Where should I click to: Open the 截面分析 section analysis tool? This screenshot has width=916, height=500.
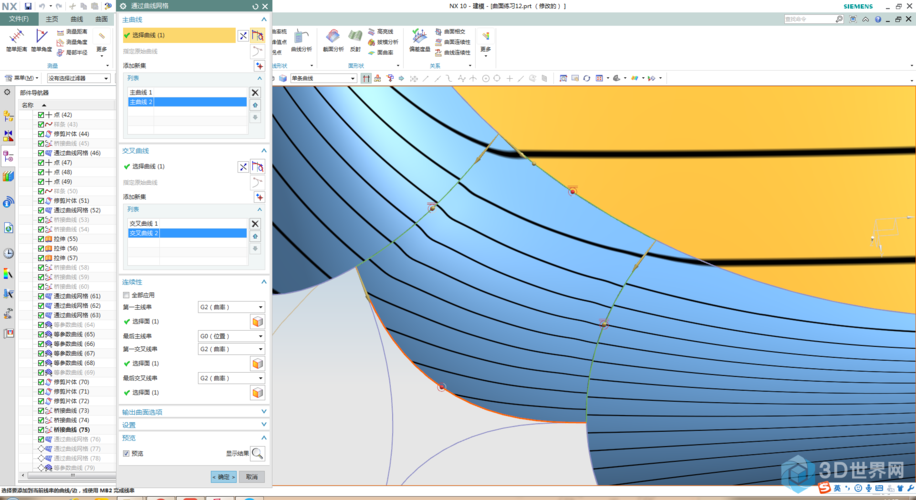(x=333, y=40)
